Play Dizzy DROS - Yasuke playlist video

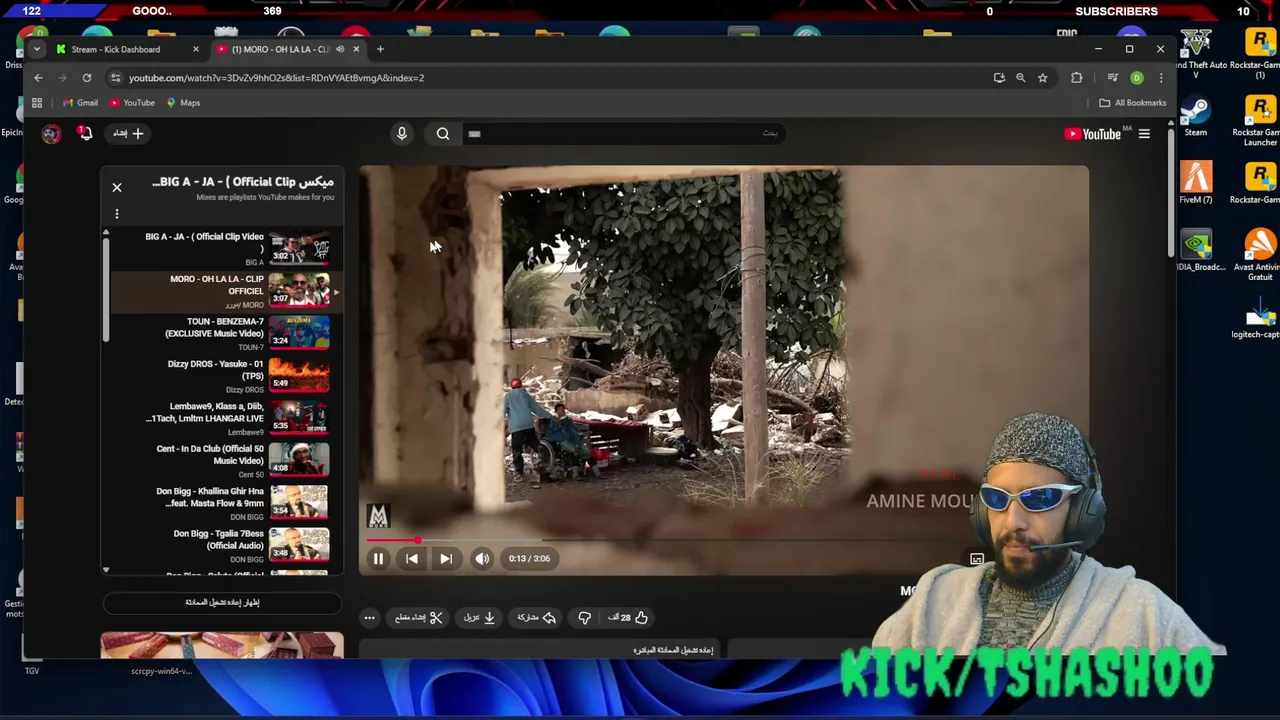[x=222, y=376]
